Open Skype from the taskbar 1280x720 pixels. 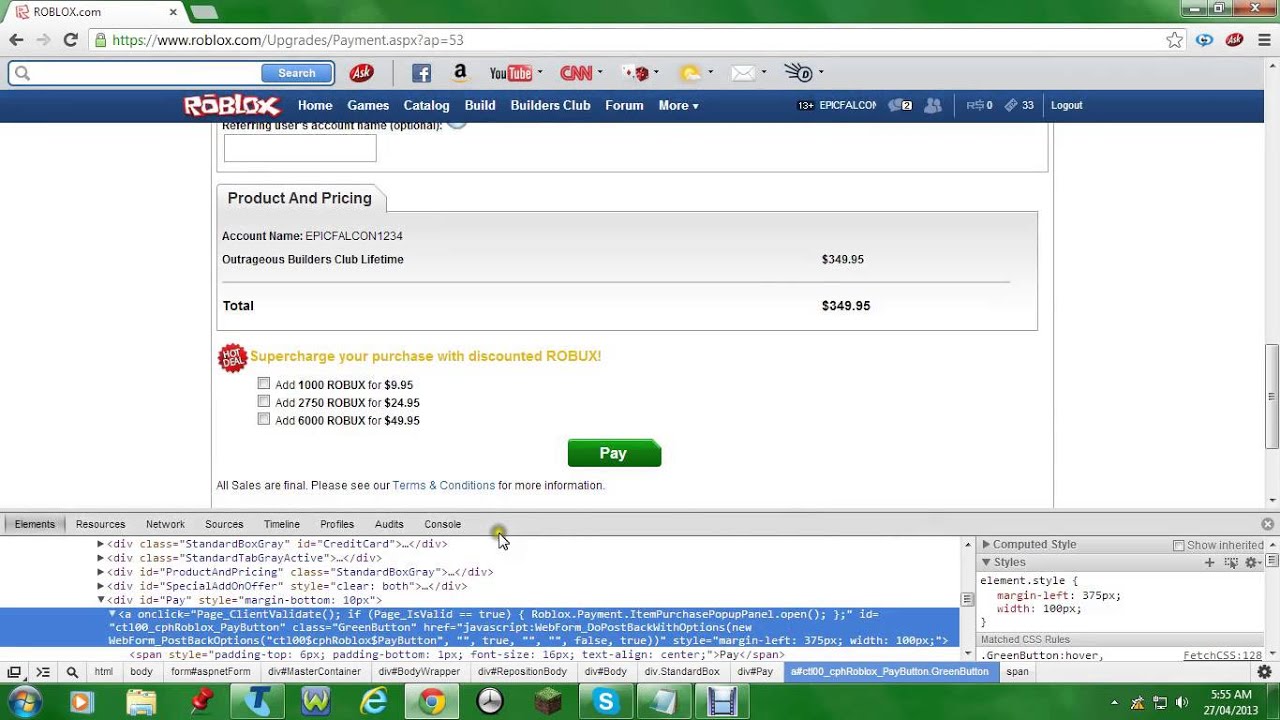click(x=605, y=702)
